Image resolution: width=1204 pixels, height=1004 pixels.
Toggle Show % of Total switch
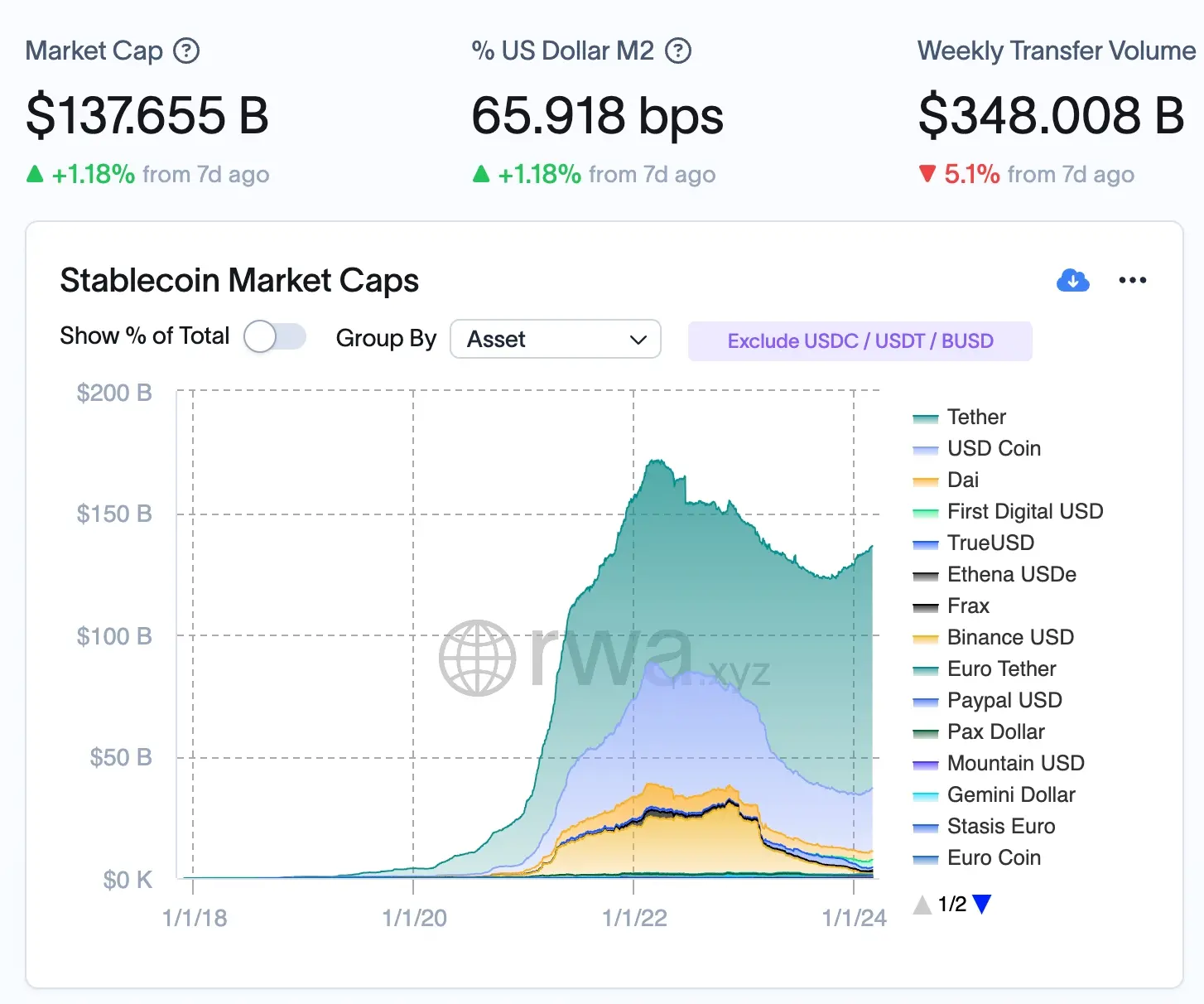point(275,336)
